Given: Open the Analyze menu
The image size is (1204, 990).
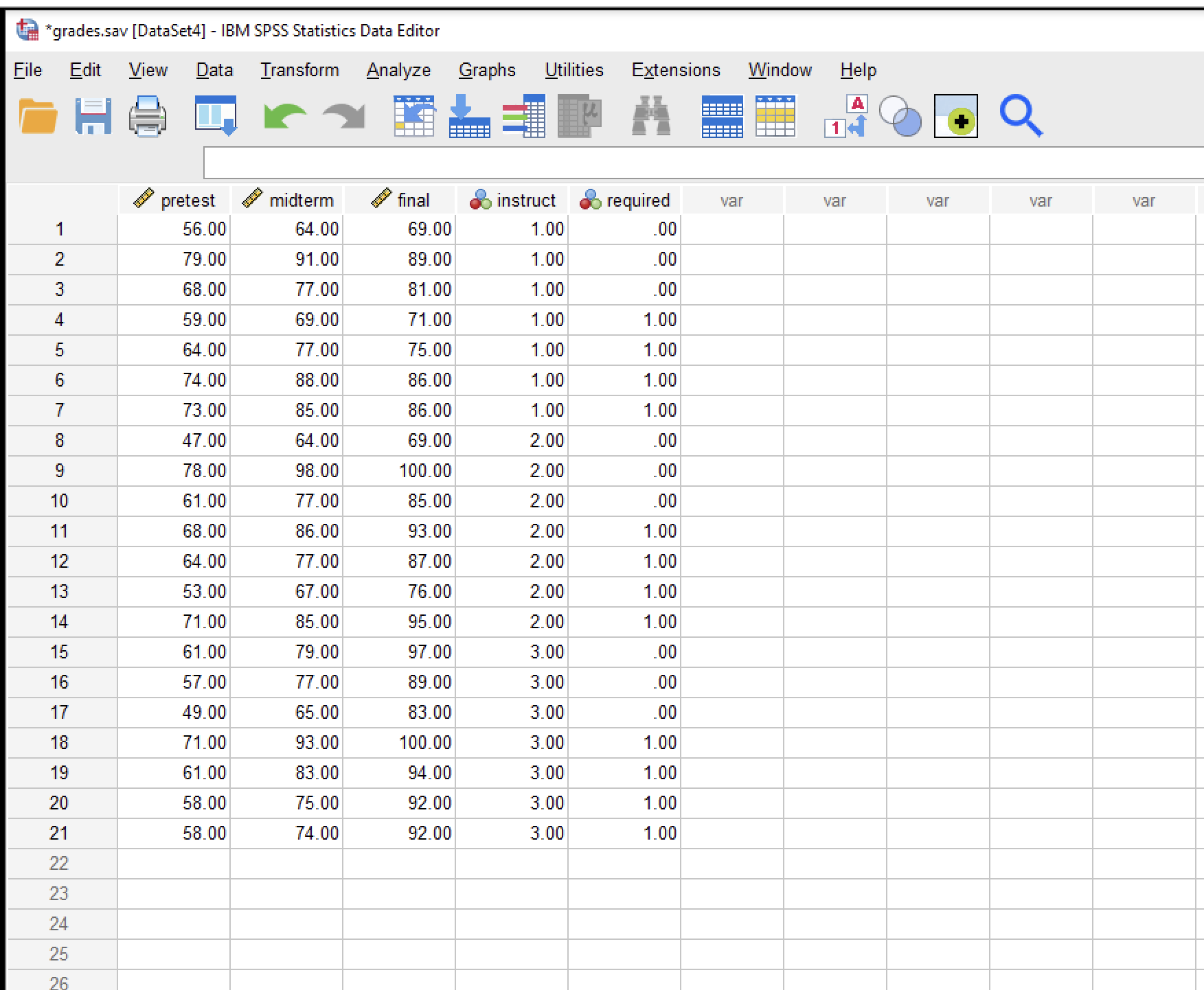Looking at the screenshot, I should (398, 69).
